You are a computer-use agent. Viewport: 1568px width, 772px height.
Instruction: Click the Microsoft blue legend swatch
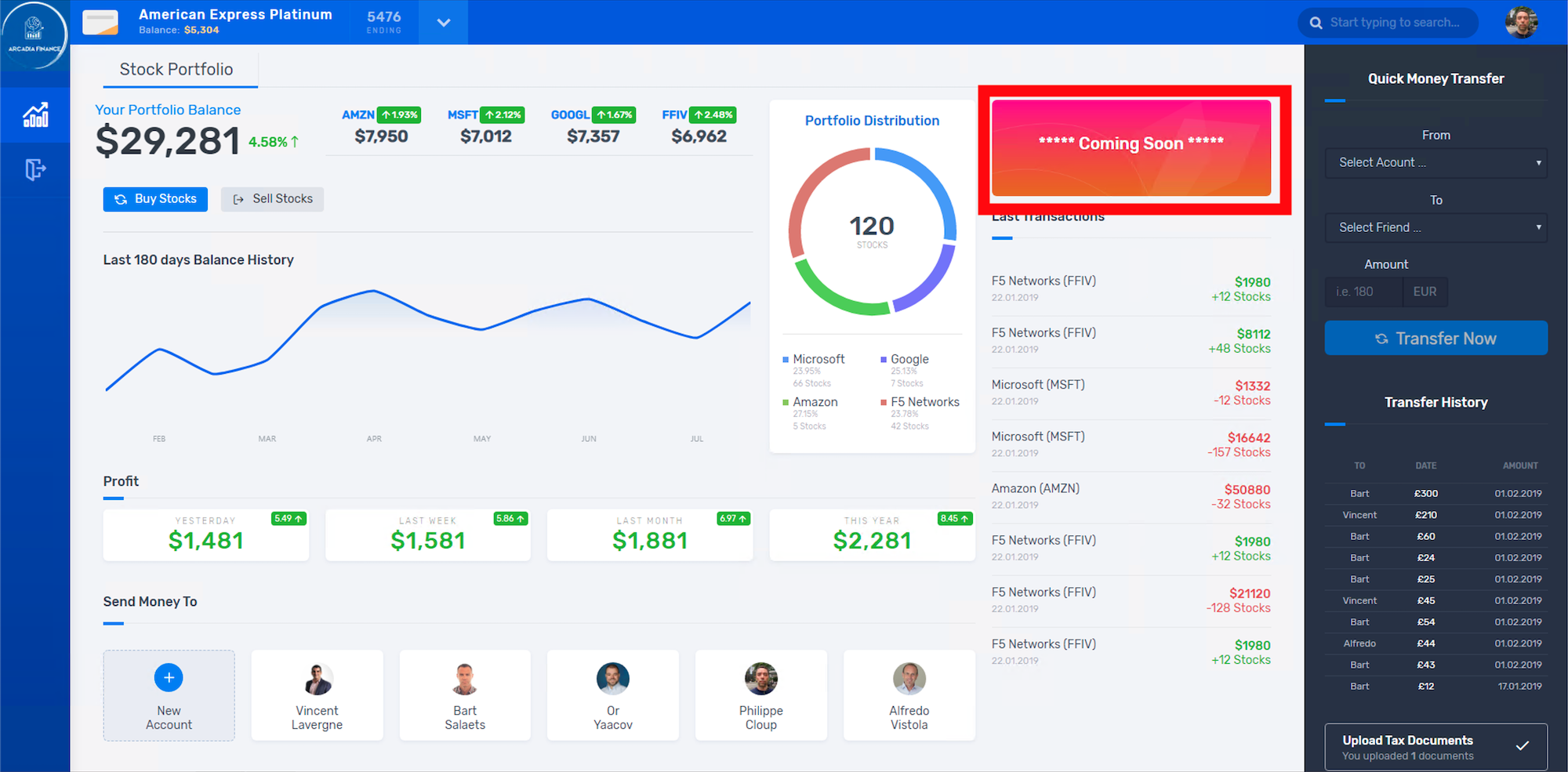click(x=786, y=360)
